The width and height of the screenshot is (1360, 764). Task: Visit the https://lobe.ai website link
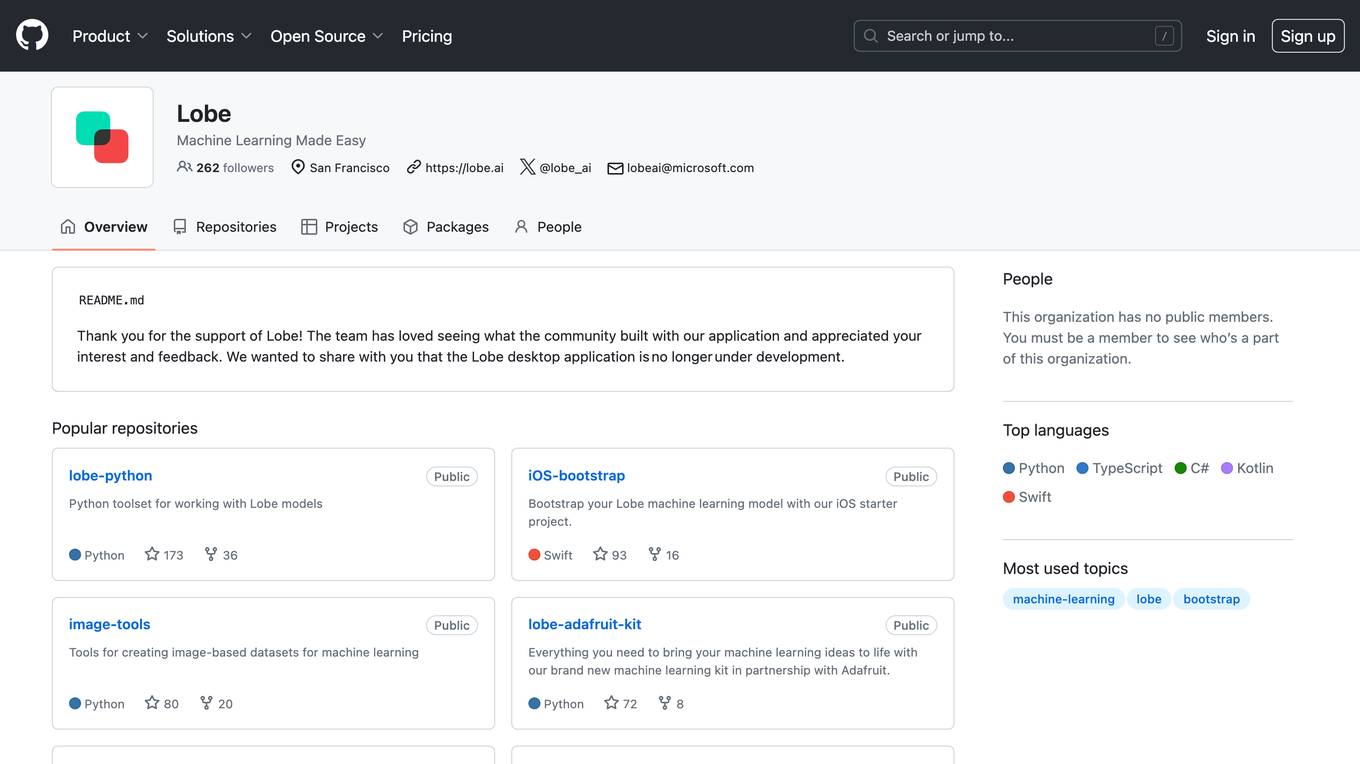coord(464,168)
